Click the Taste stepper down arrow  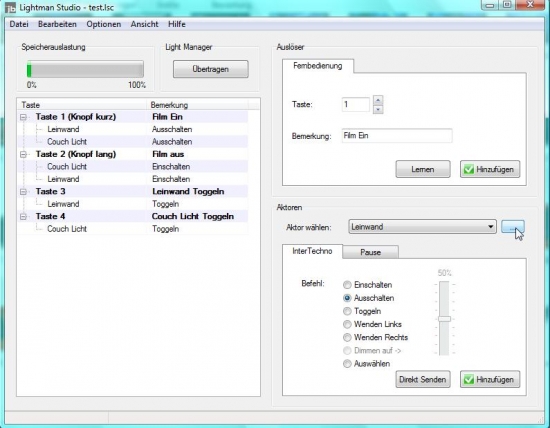[378, 109]
